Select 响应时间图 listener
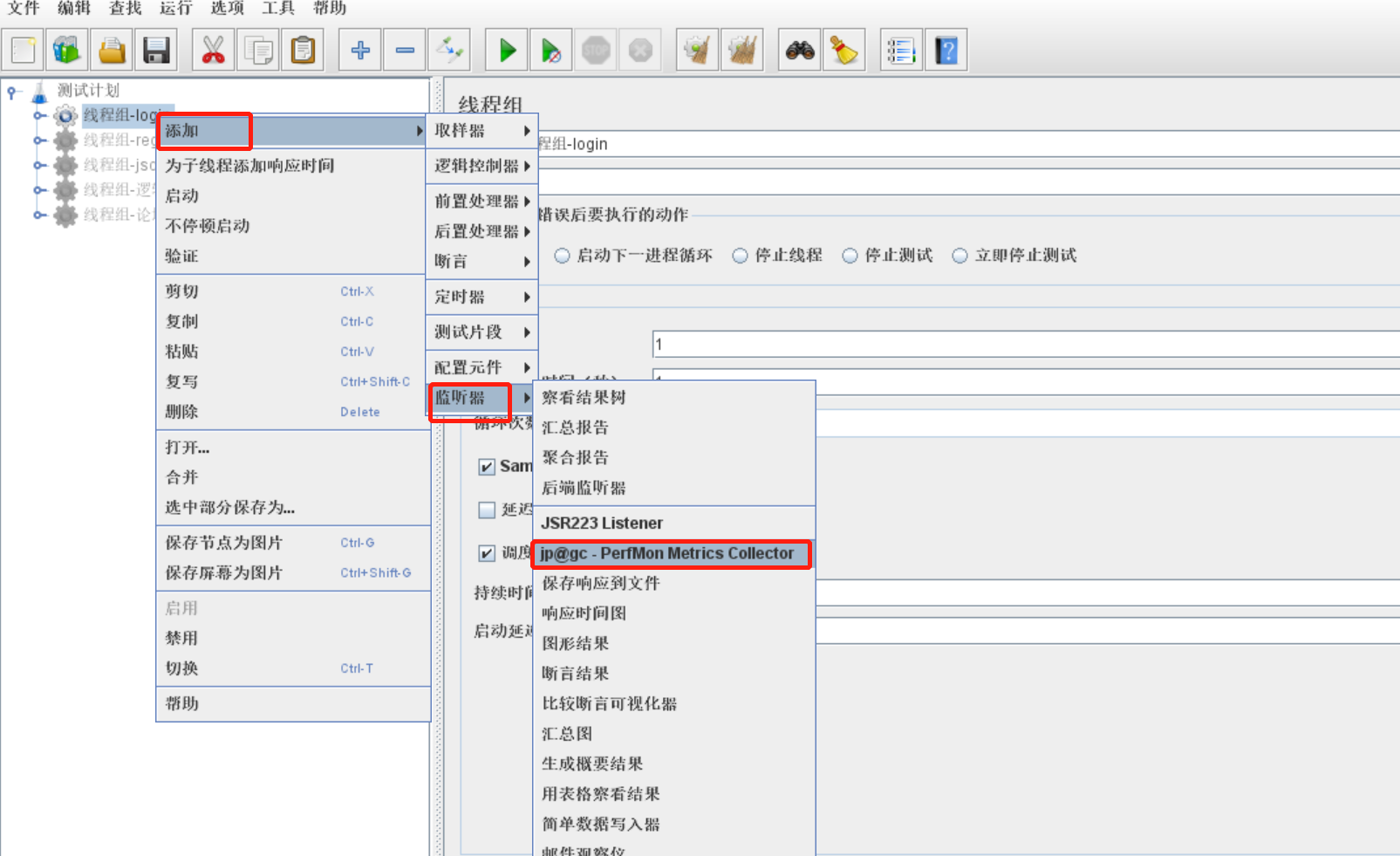The height and width of the screenshot is (856, 1400). tap(673, 613)
